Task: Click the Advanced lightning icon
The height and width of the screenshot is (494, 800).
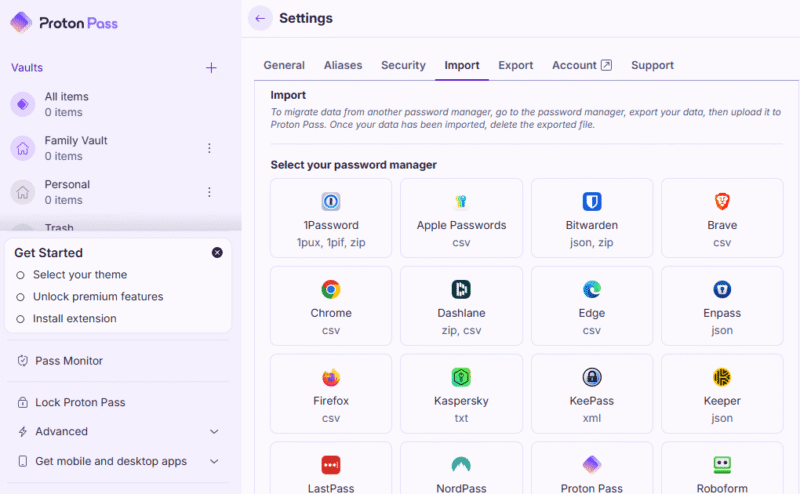Action: click(22, 432)
